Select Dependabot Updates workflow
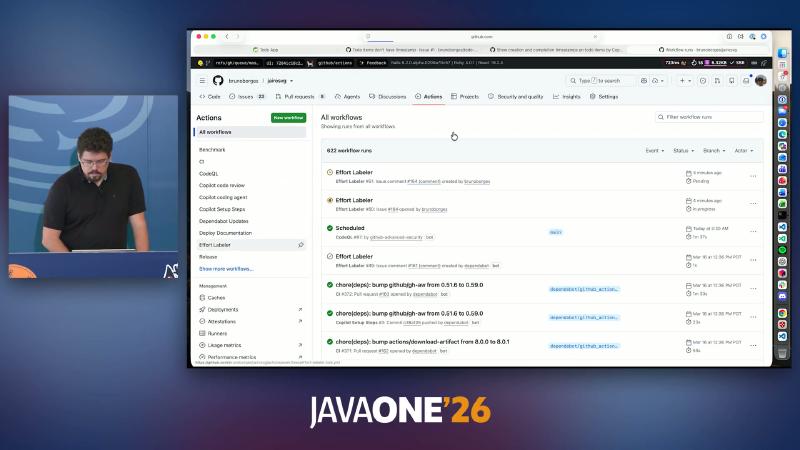This screenshot has width=800, height=450. 223,221
